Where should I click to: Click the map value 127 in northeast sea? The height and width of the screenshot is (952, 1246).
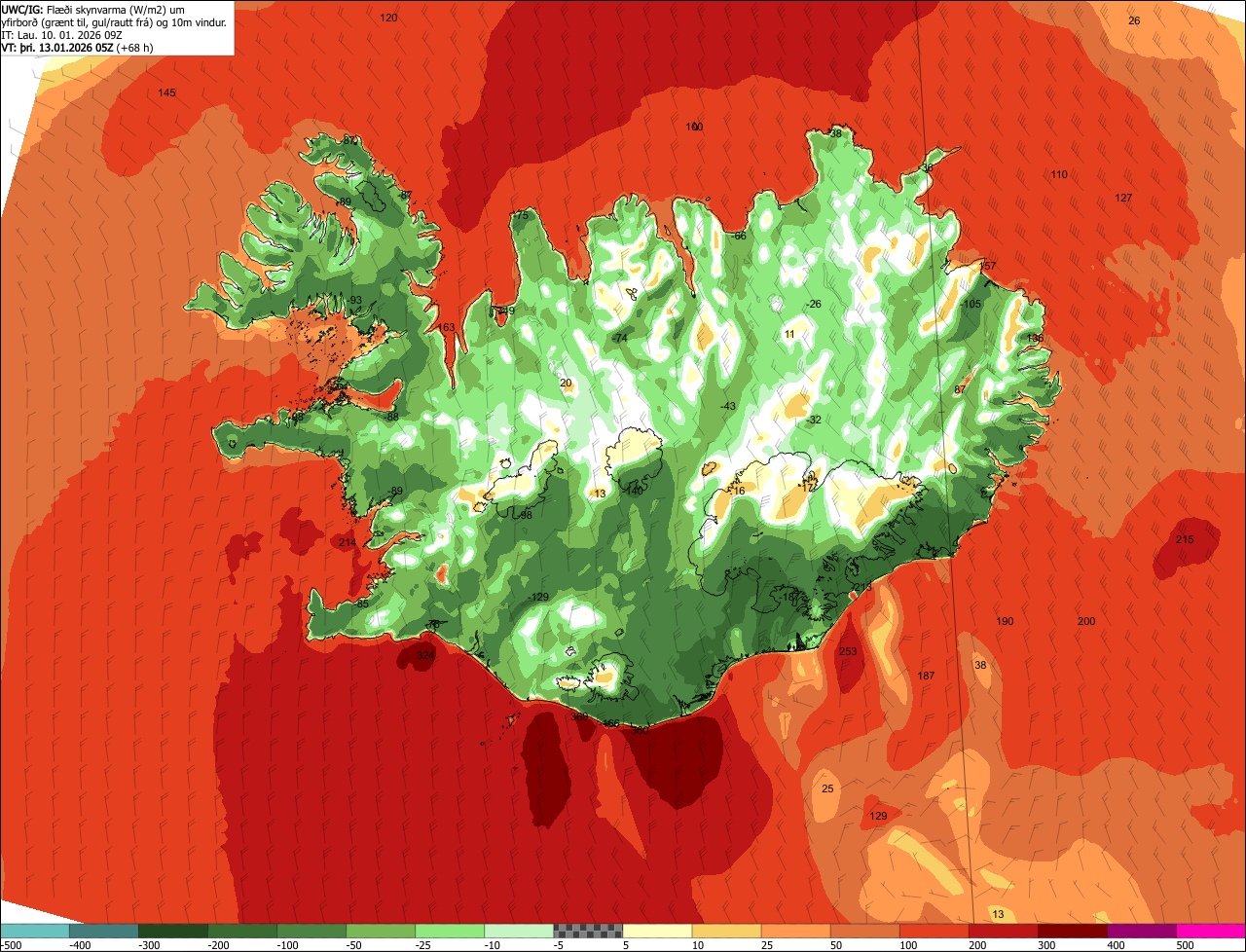coord(1124,198)
